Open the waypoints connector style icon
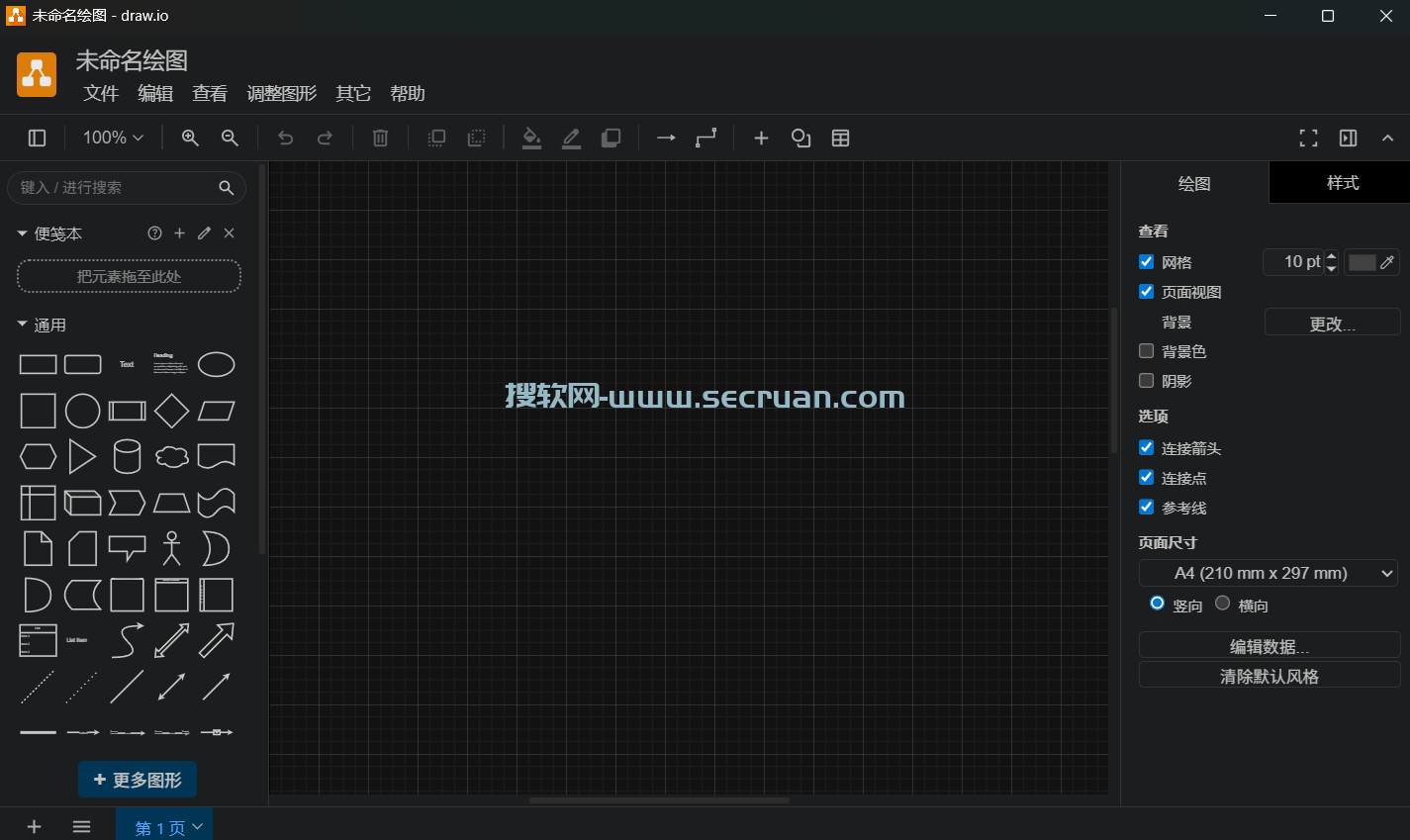 tap(705, 138)
